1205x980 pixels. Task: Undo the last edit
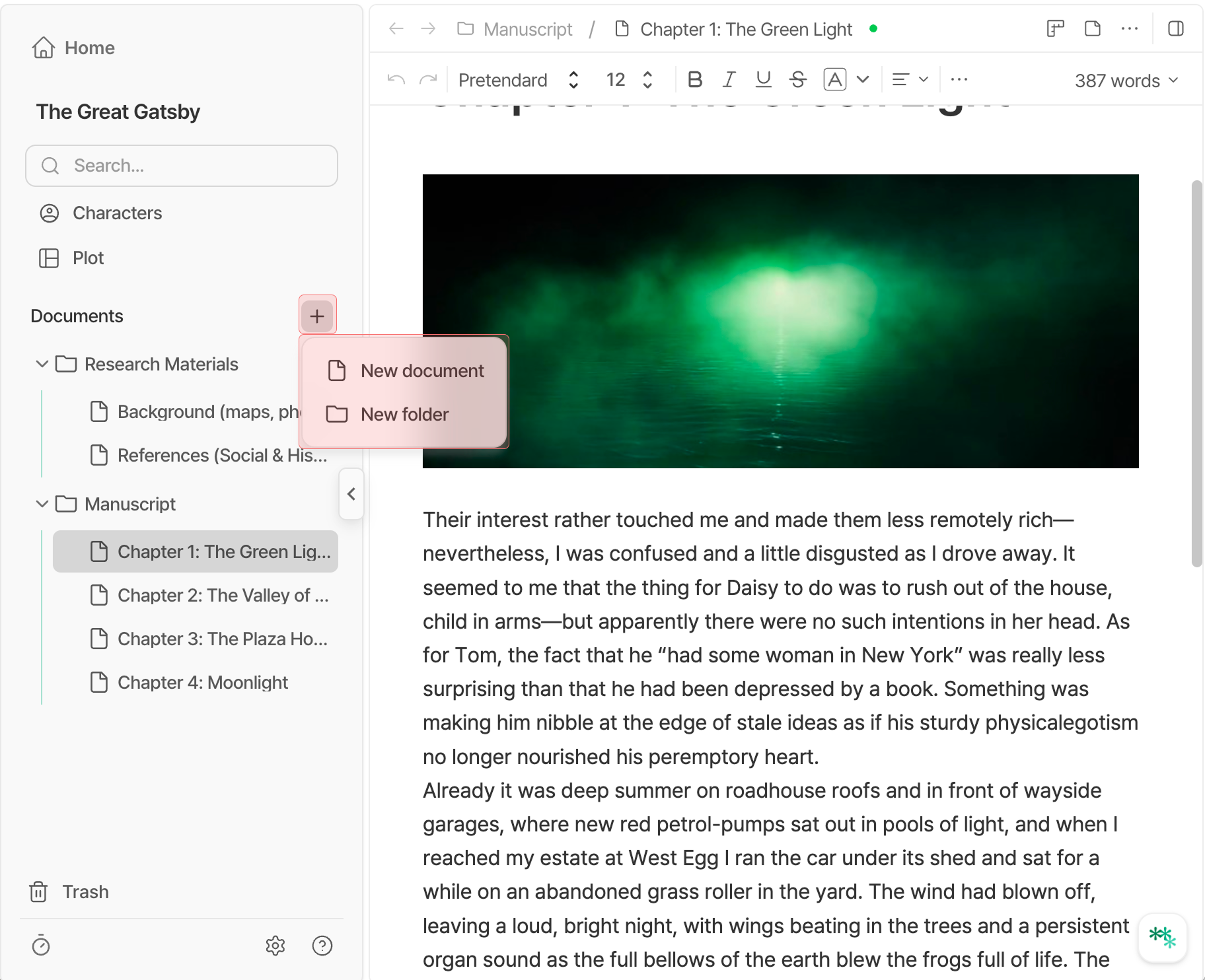coord(396,80)
